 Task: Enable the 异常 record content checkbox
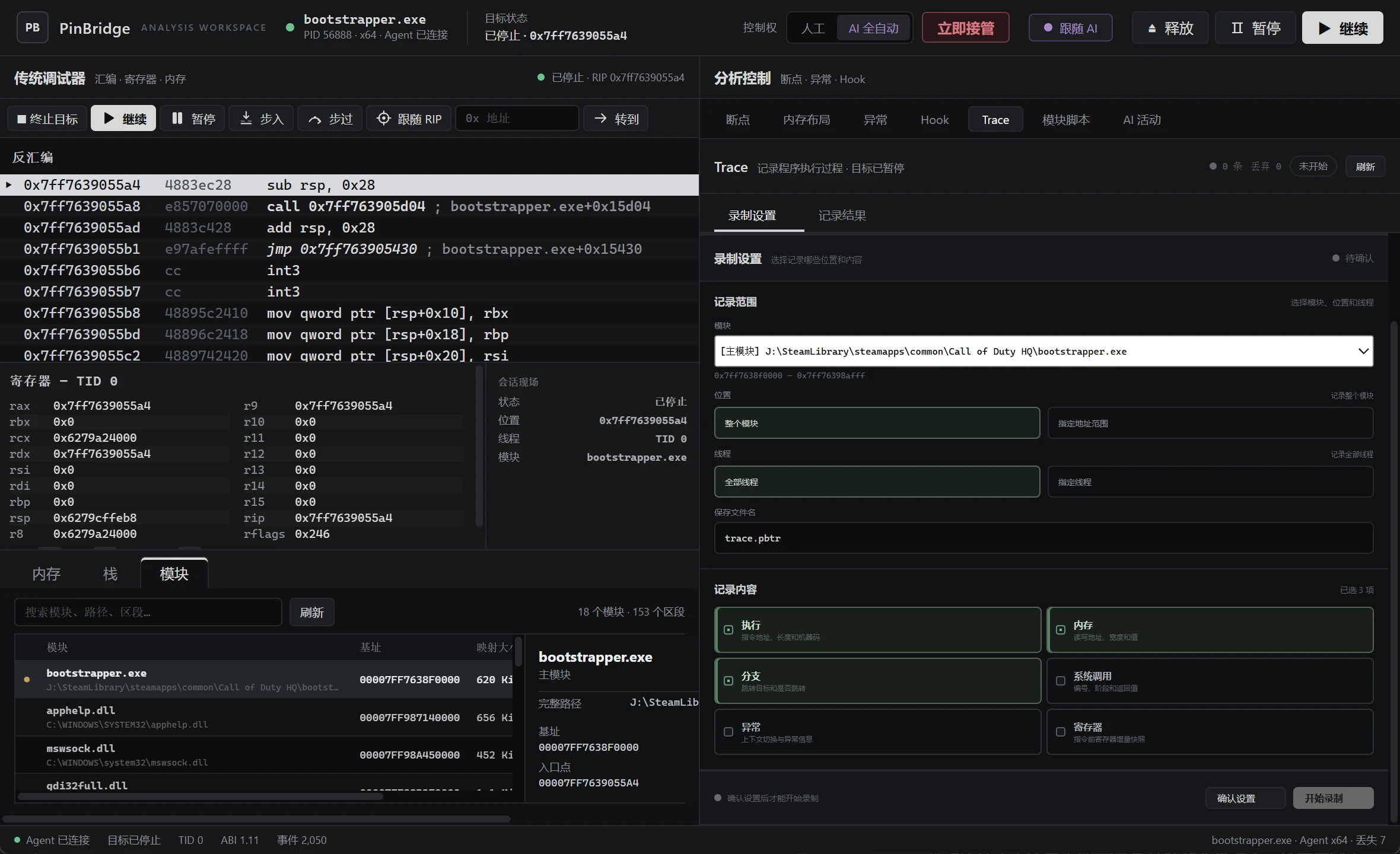coord(728,732)
